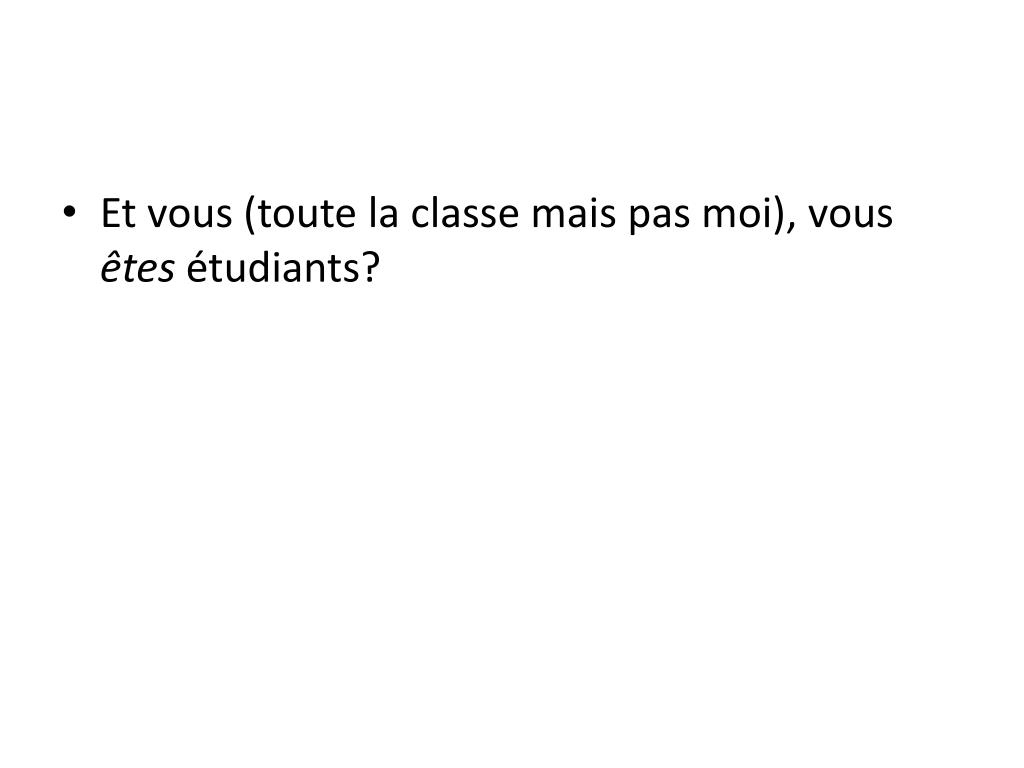Click the space between "êtes" and "étudiants"
Image resolution: width=1024 pixels, height=768 pixels.
point(181,268)
